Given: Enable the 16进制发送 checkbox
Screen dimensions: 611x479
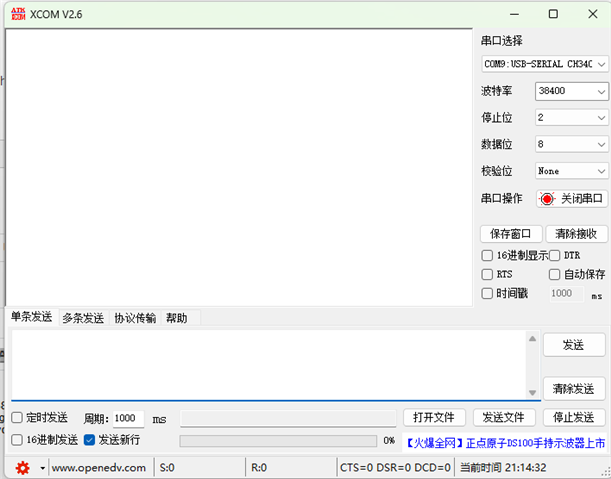Looking at the screenshot, I should pos(17,440).
